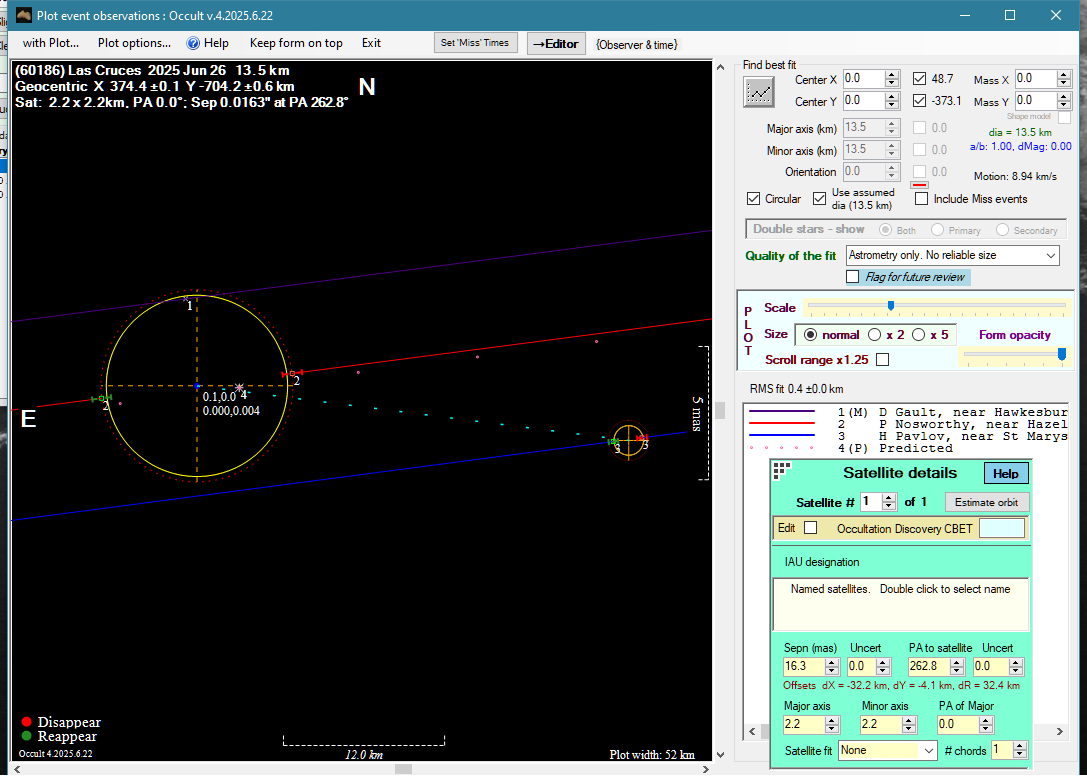Click the Occultation Discovery CBET input field
Image resolution: width=1087 pixels, height=783 pixels.
(1001, 528)
